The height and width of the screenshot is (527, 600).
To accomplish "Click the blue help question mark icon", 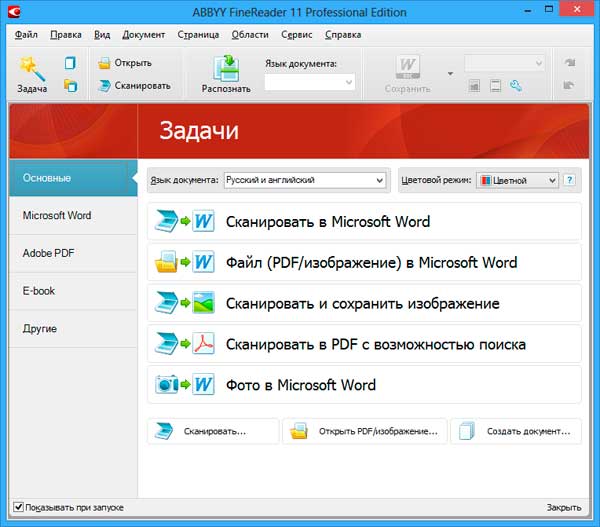I will point(570,180).
